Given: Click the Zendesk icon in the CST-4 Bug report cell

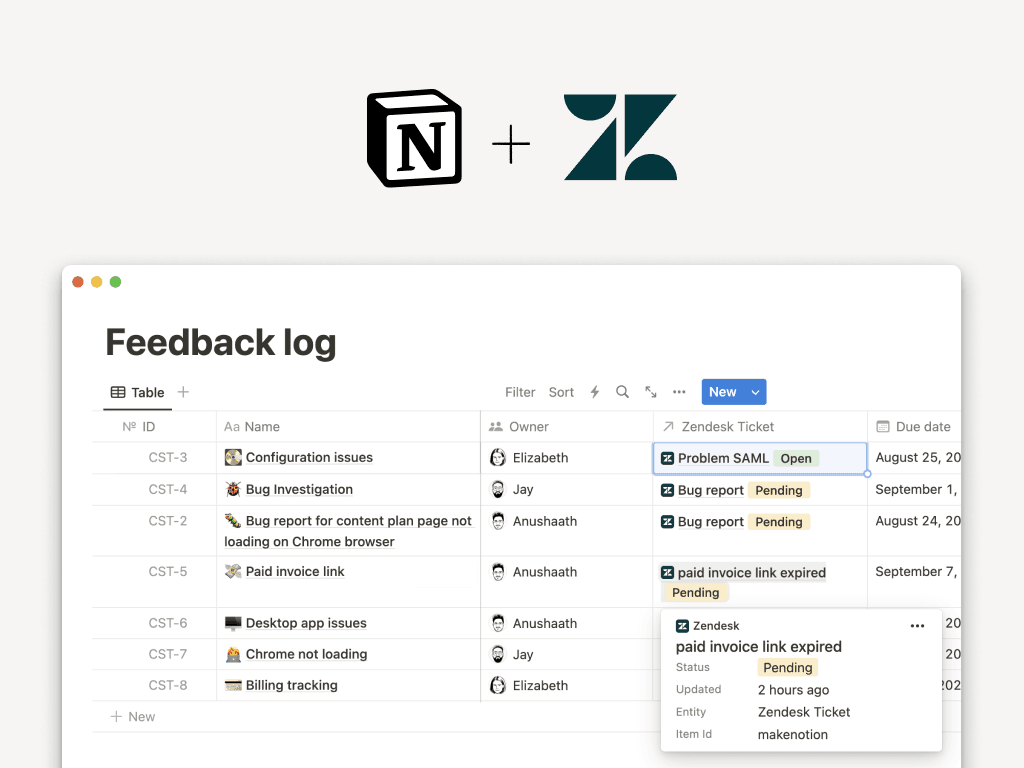Looking at the screenshot, I should [667, 490].
